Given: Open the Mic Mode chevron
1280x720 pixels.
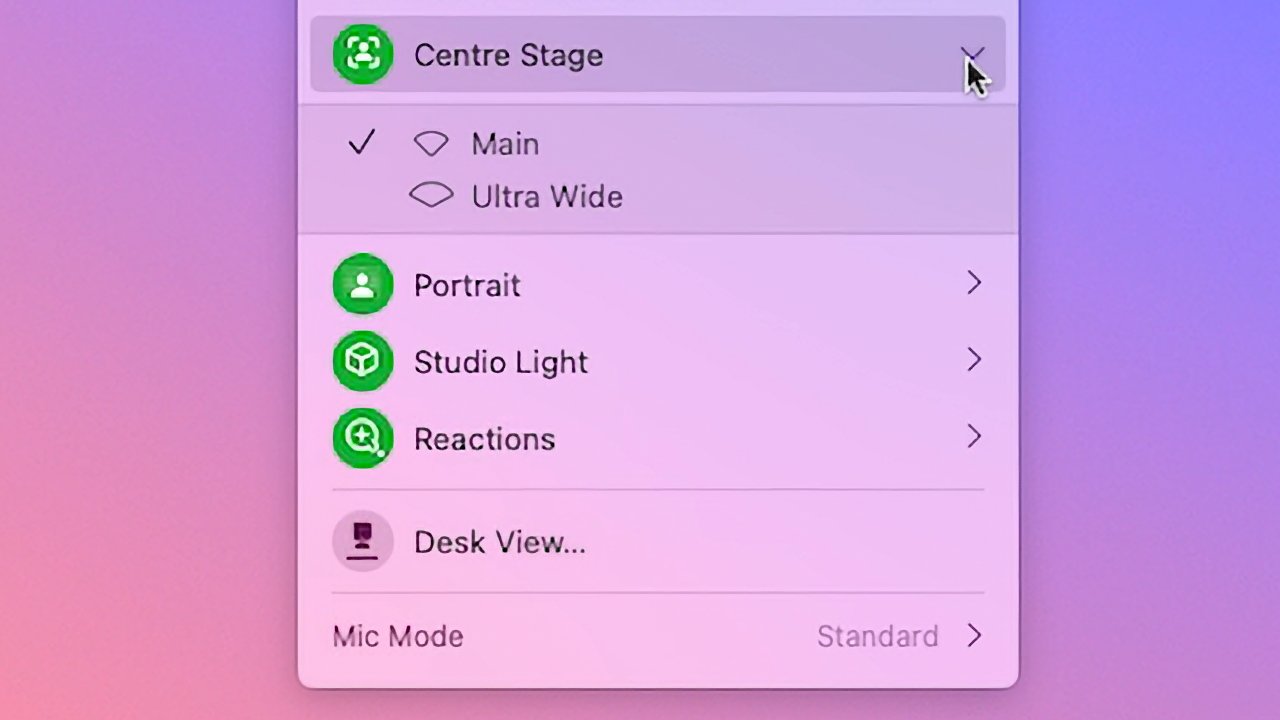Looking at the screenshot, I should 974,636.
